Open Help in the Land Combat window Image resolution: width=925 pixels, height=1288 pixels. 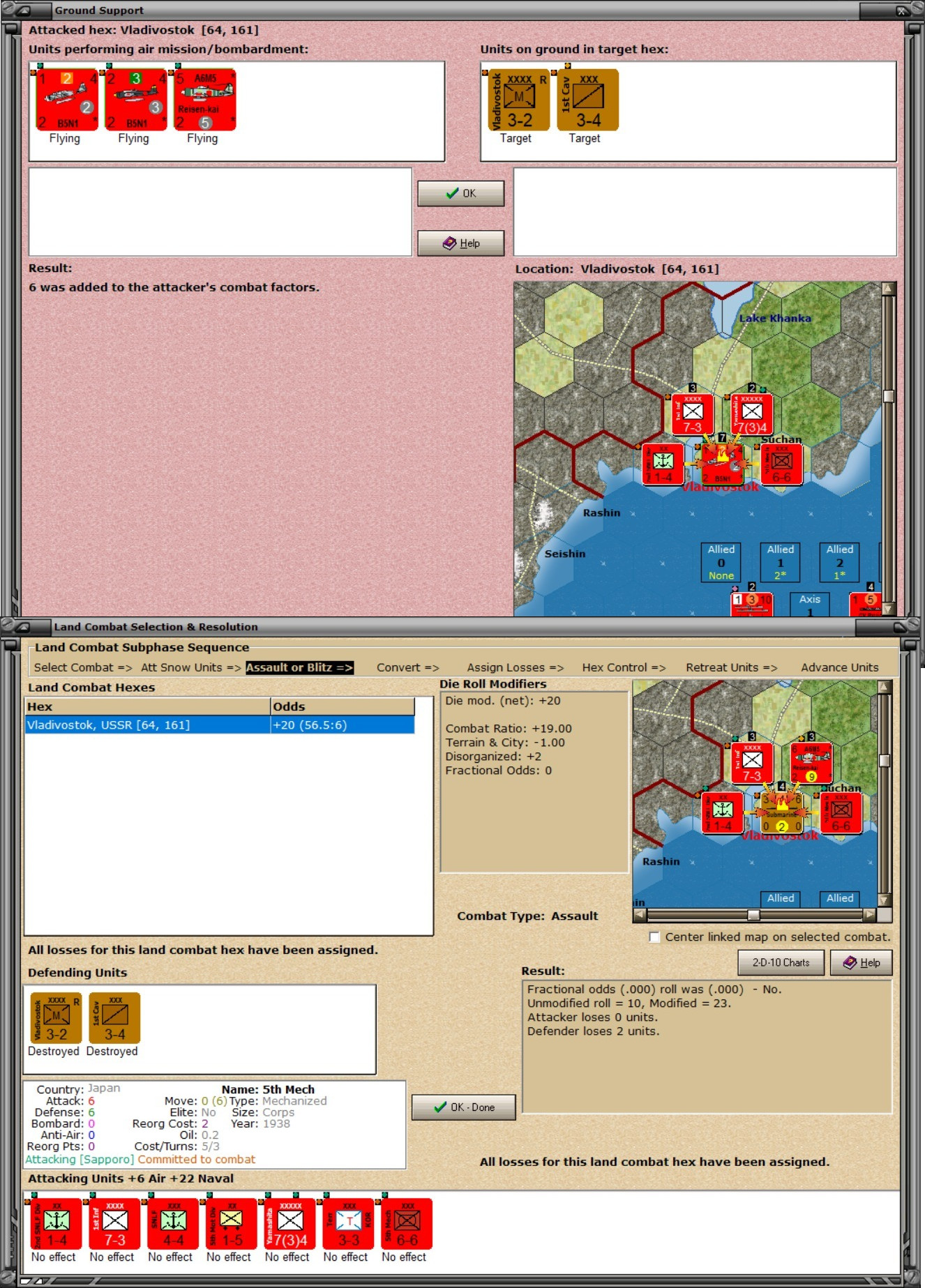click(x=862, y=962)
